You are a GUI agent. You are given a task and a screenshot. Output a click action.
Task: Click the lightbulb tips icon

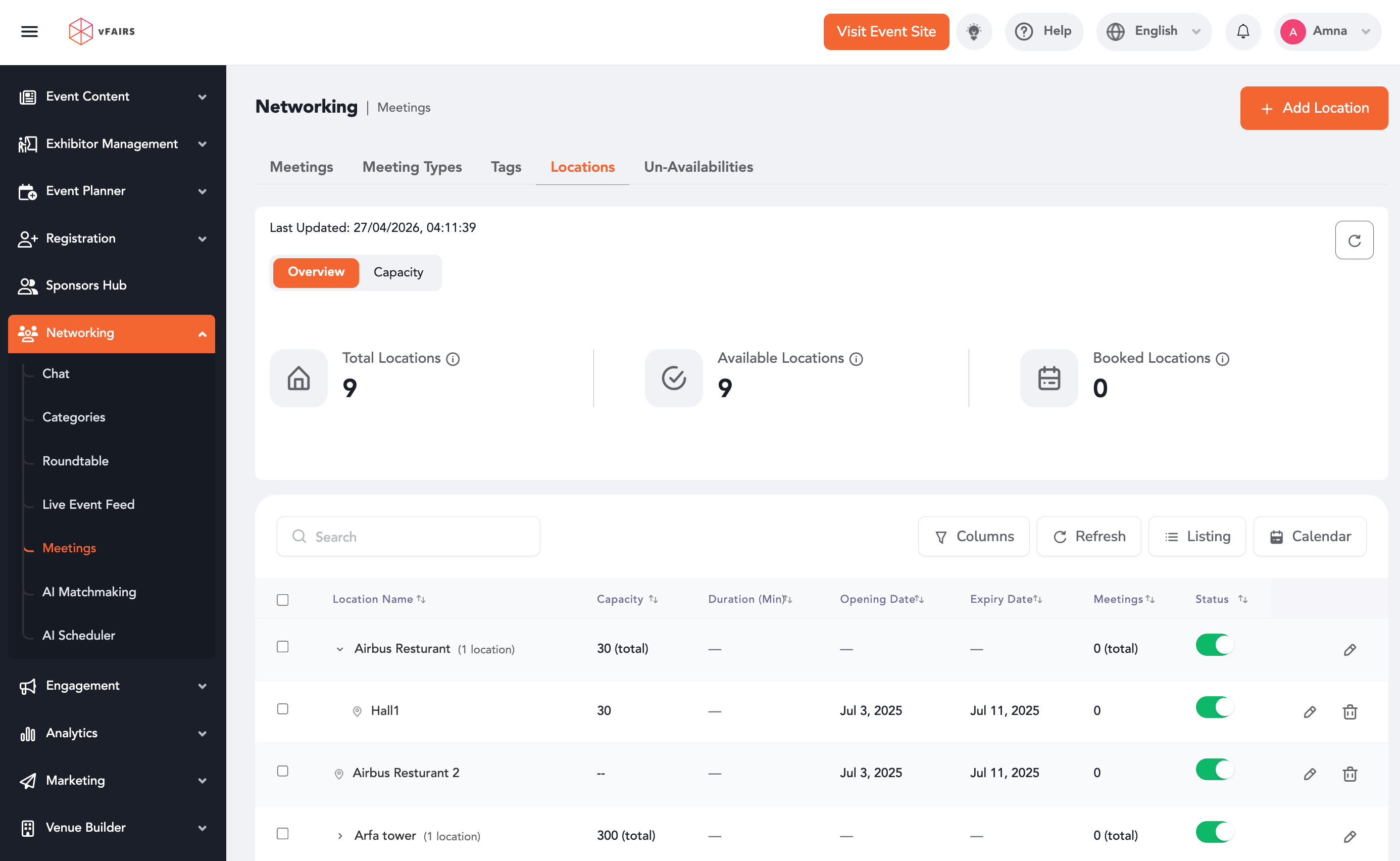(x=974, y=31)
